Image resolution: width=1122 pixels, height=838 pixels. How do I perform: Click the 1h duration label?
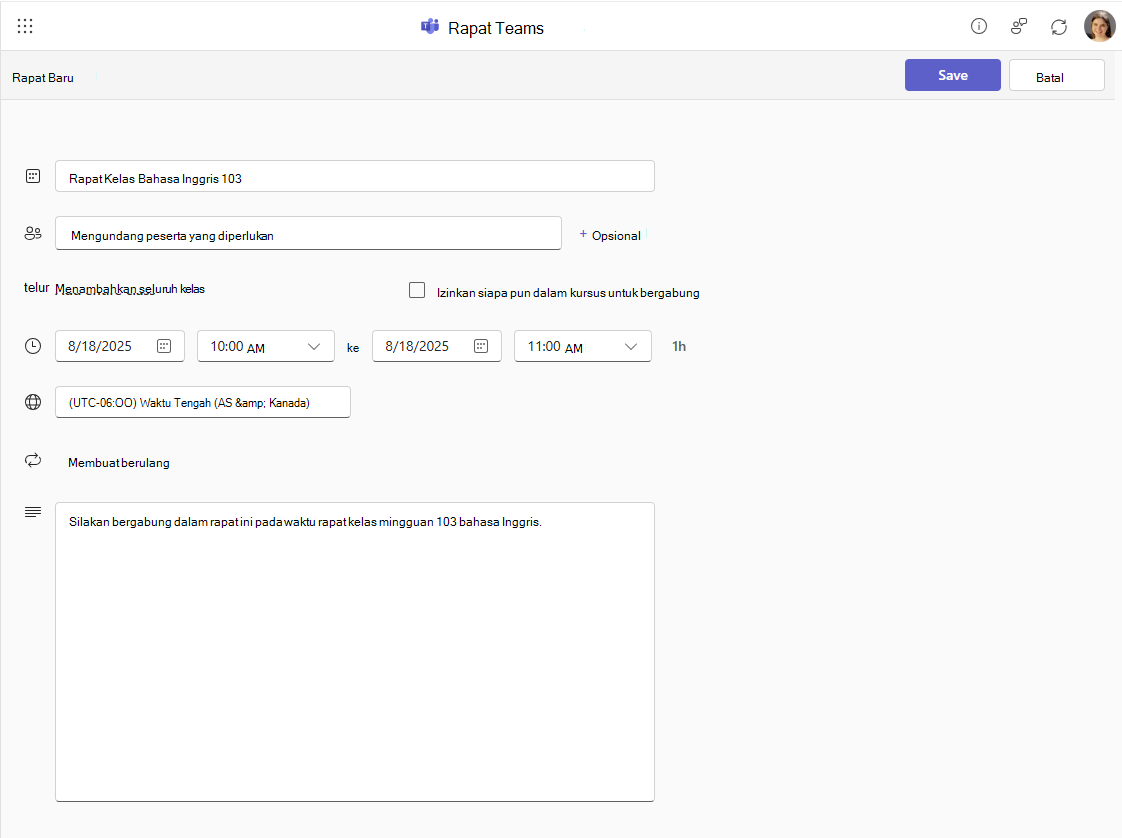pyautogui.click(x=679, y=346)
